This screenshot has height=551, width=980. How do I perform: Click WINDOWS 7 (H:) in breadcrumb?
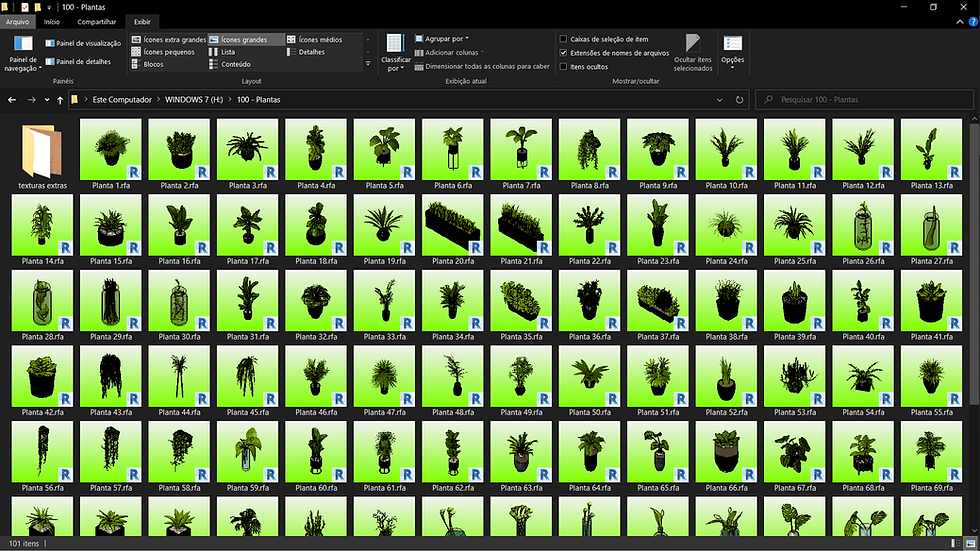tap(194, 100)
